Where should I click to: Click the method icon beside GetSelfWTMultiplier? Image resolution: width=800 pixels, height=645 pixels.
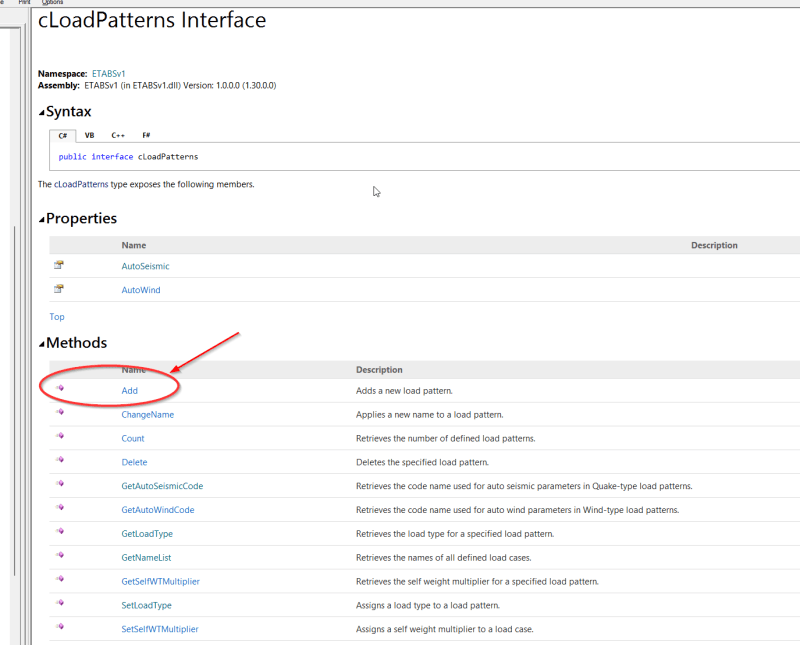60,579
